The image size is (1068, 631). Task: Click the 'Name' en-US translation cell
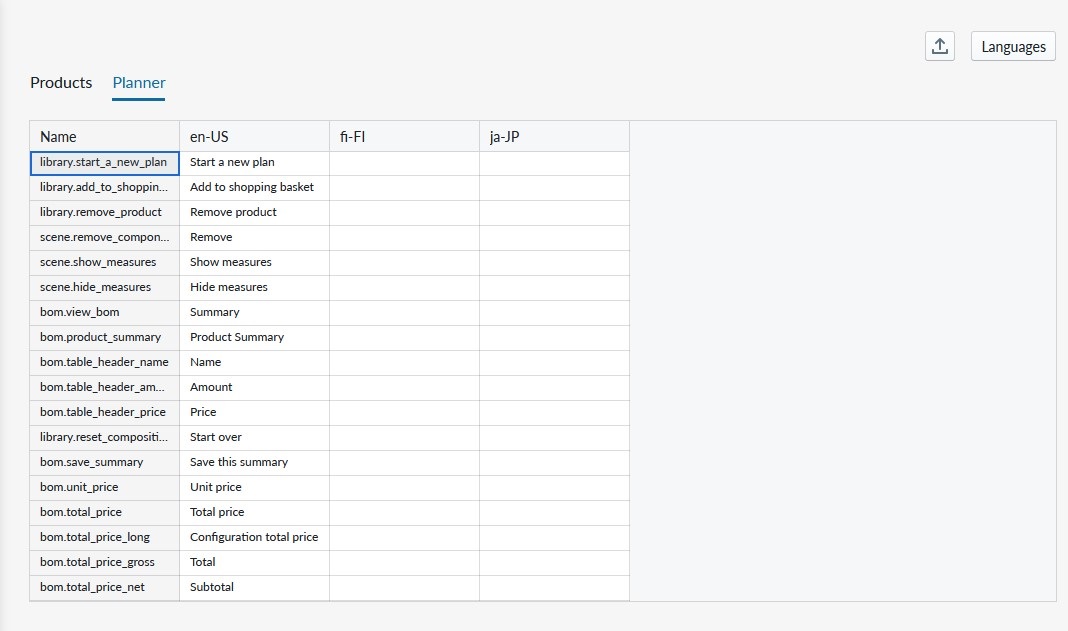(x=255, y=363)
